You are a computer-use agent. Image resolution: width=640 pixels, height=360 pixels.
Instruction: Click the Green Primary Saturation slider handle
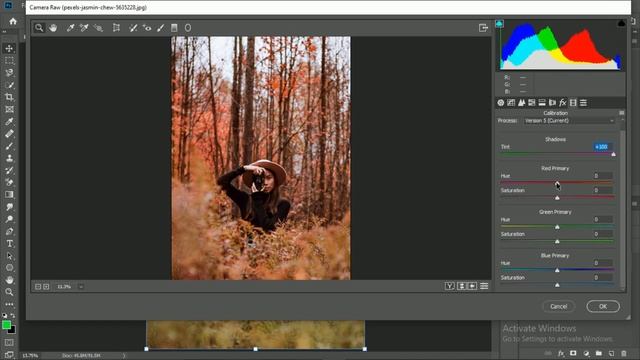pyautogui.click(x=557, y=242)
